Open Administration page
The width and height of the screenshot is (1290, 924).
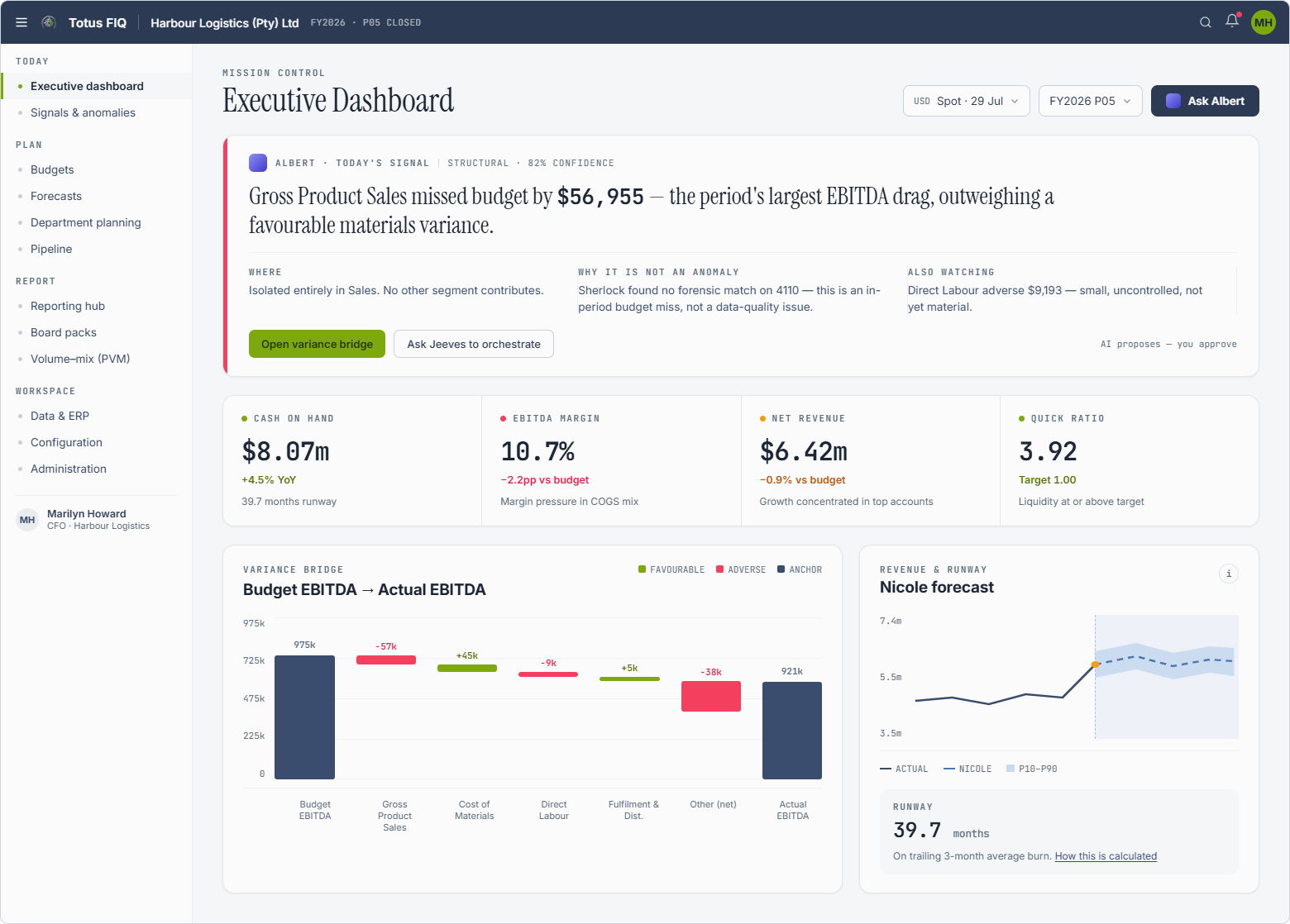coord(96,469)
